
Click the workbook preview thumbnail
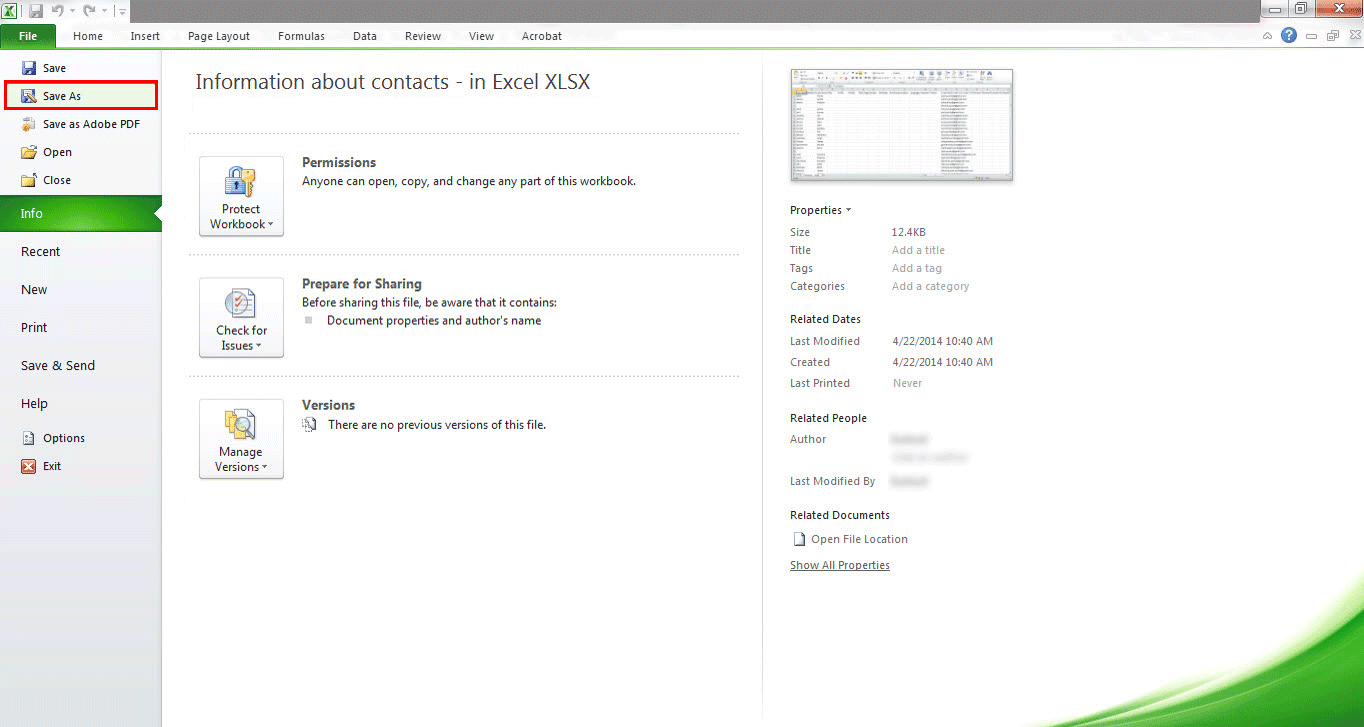point(901,125)
